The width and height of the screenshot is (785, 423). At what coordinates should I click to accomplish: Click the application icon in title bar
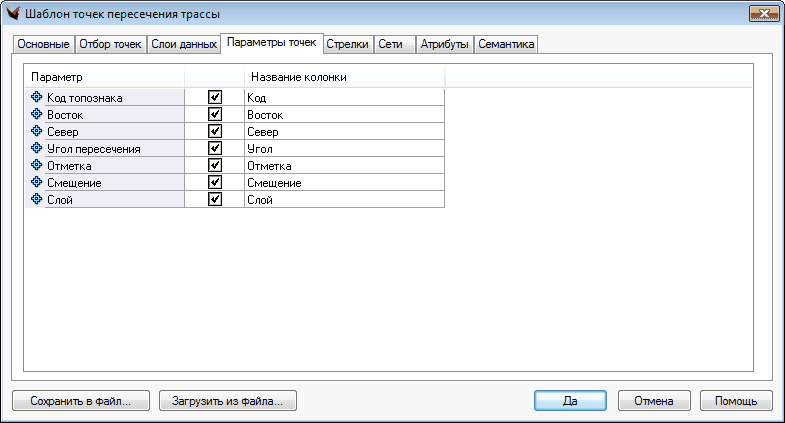coord(14,14)
